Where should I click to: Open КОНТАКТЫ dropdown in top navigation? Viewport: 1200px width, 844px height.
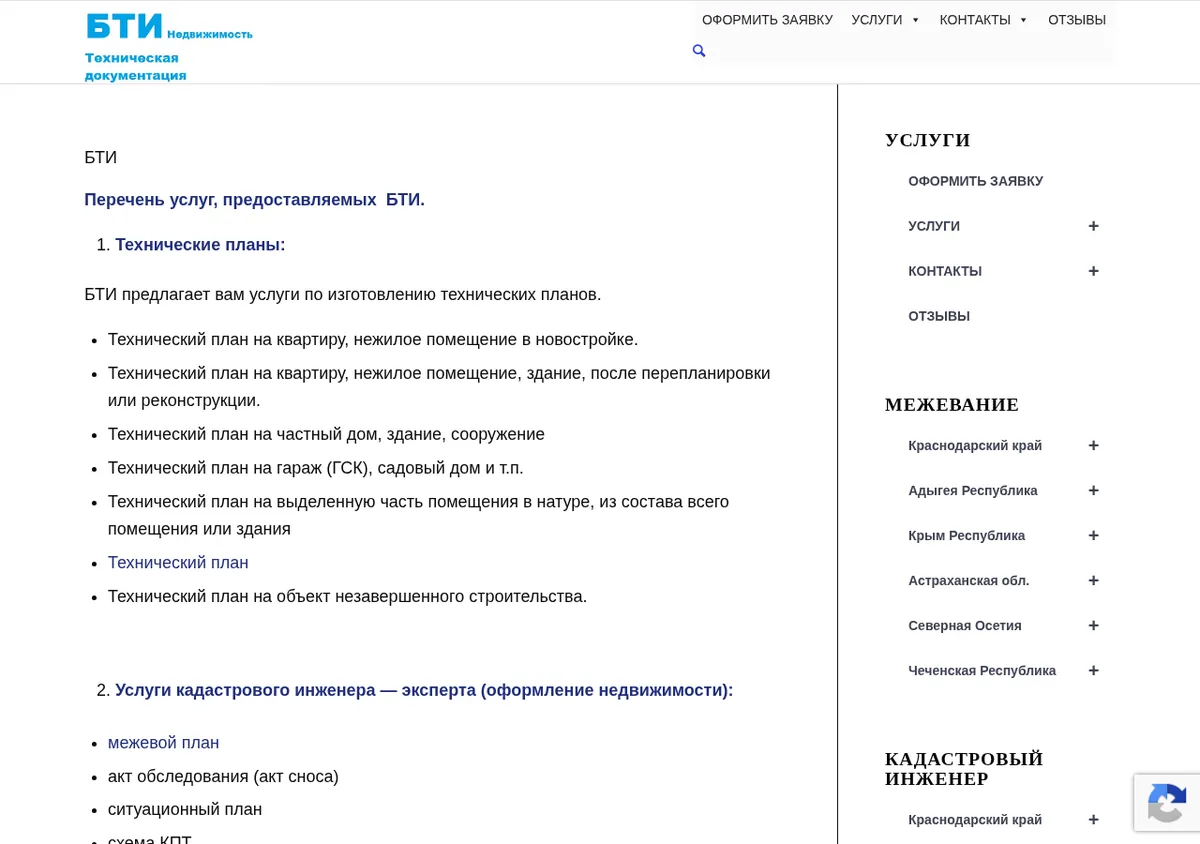point(984,20)
